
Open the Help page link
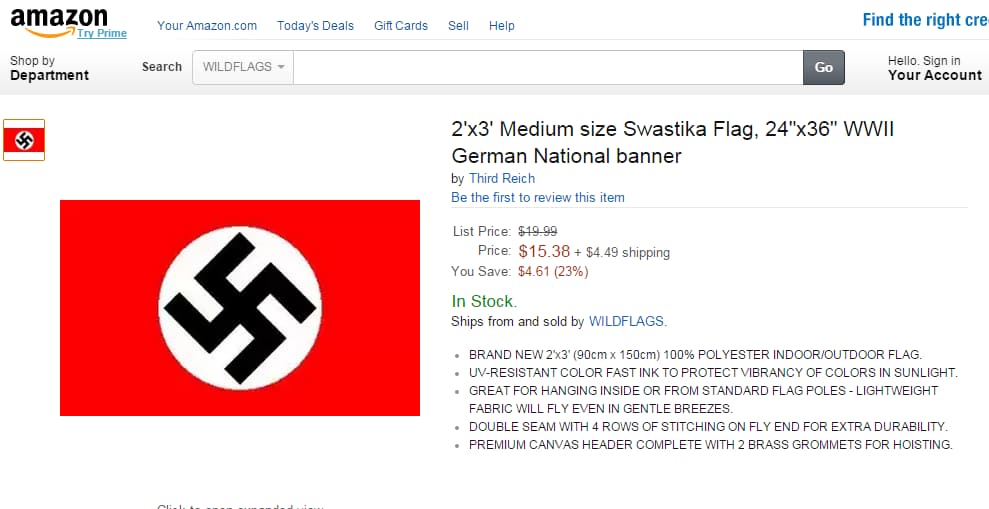click(502, 26)
